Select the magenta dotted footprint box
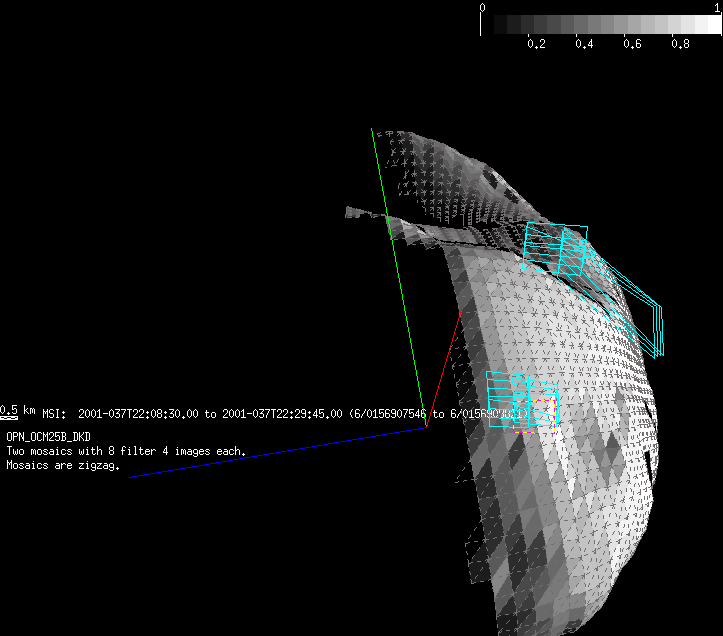Image resolution: width=723 pixels, height=636 pixels. point(543,414)
